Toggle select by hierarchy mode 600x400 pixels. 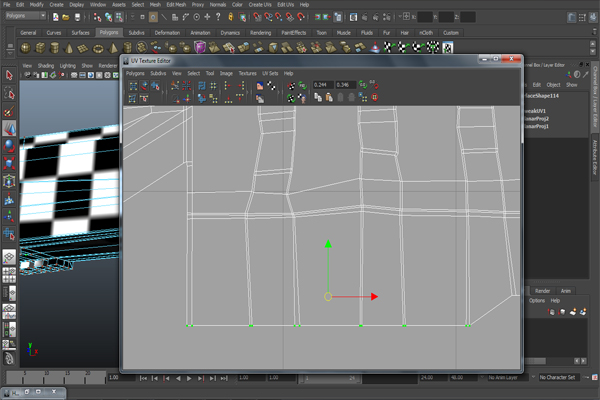point(97,17)
